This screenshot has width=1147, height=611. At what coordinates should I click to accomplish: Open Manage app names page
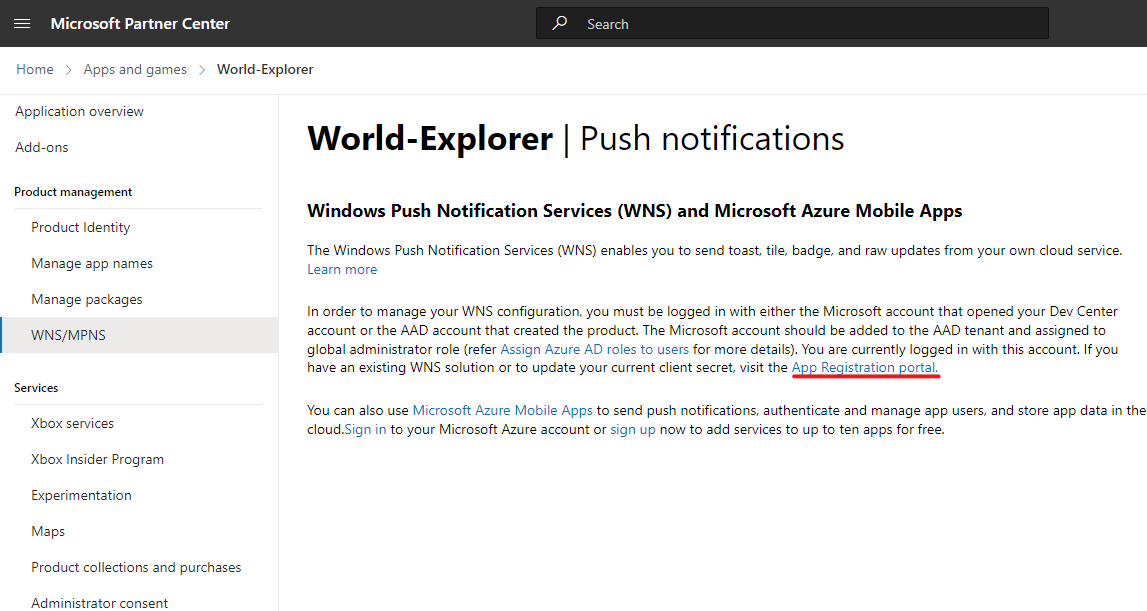pyautogui.click(x=92, y=263)
